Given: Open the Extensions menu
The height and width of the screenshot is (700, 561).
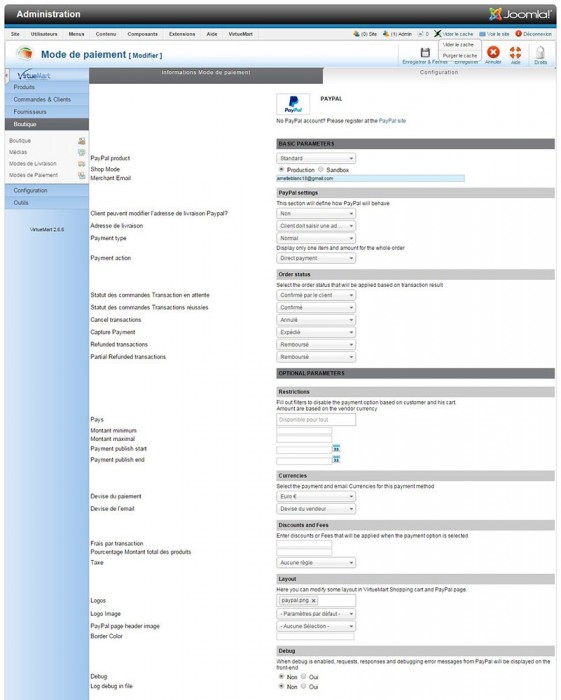Looking at the screenshot, I should tap(182, 34).
